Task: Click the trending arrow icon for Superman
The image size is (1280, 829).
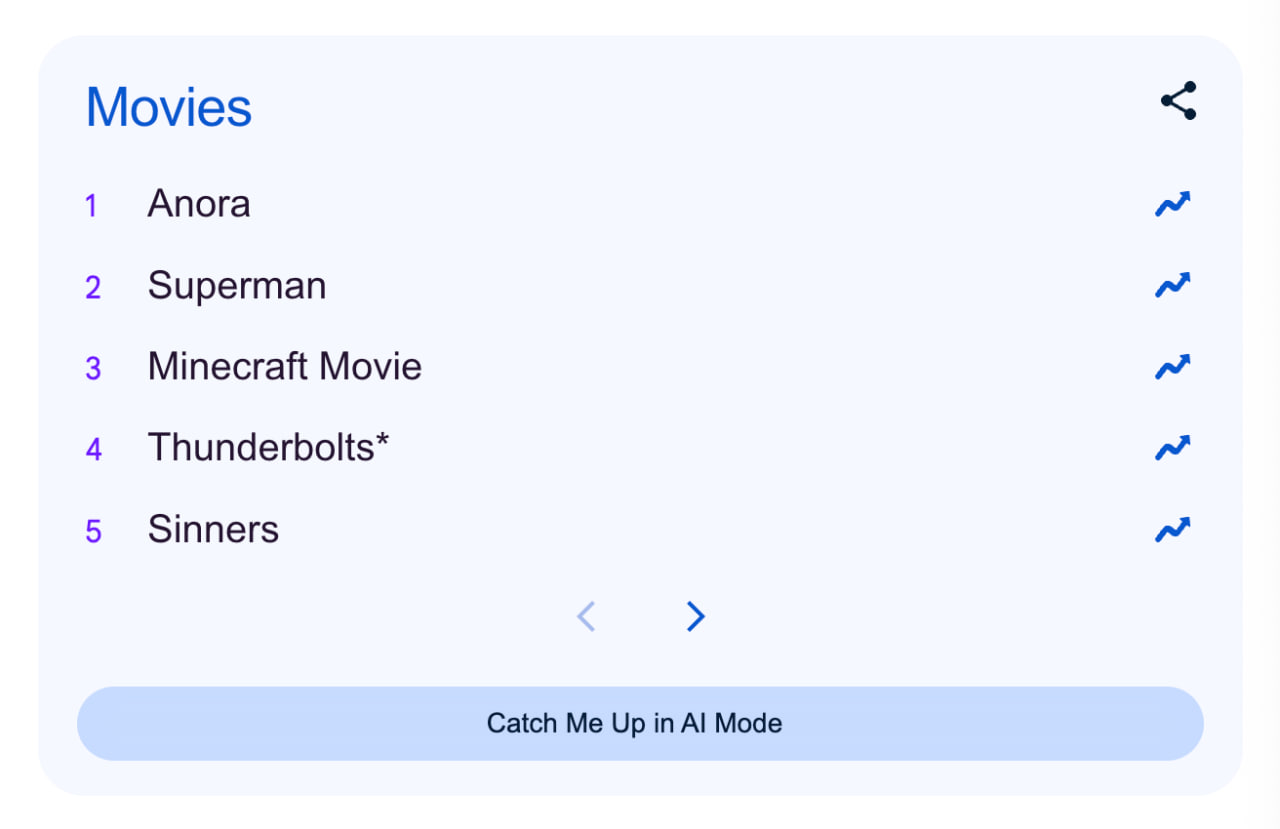Action: point(1173,285)
